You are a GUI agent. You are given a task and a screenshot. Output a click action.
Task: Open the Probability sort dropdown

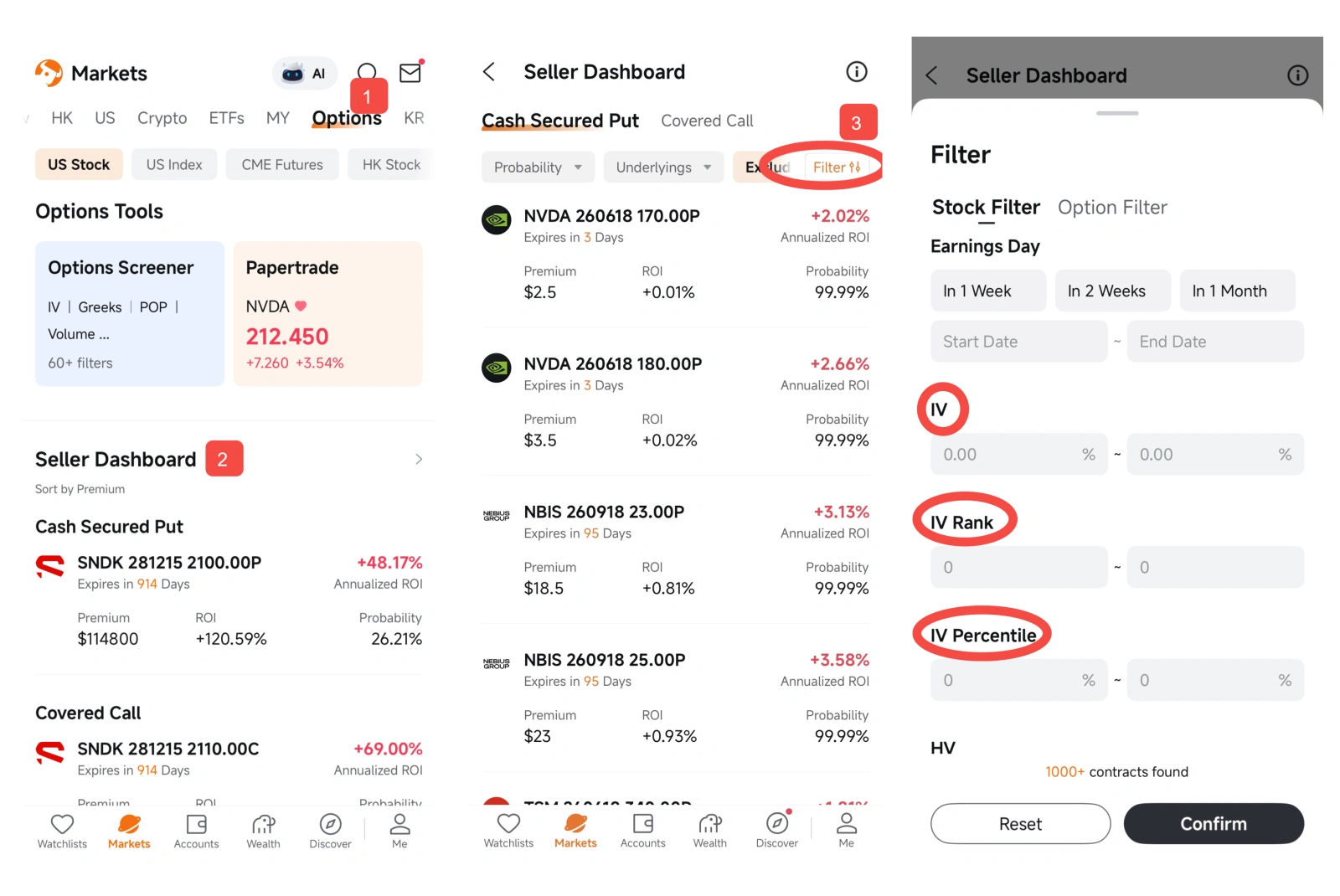pyautogui.click(x=538, y=167)
